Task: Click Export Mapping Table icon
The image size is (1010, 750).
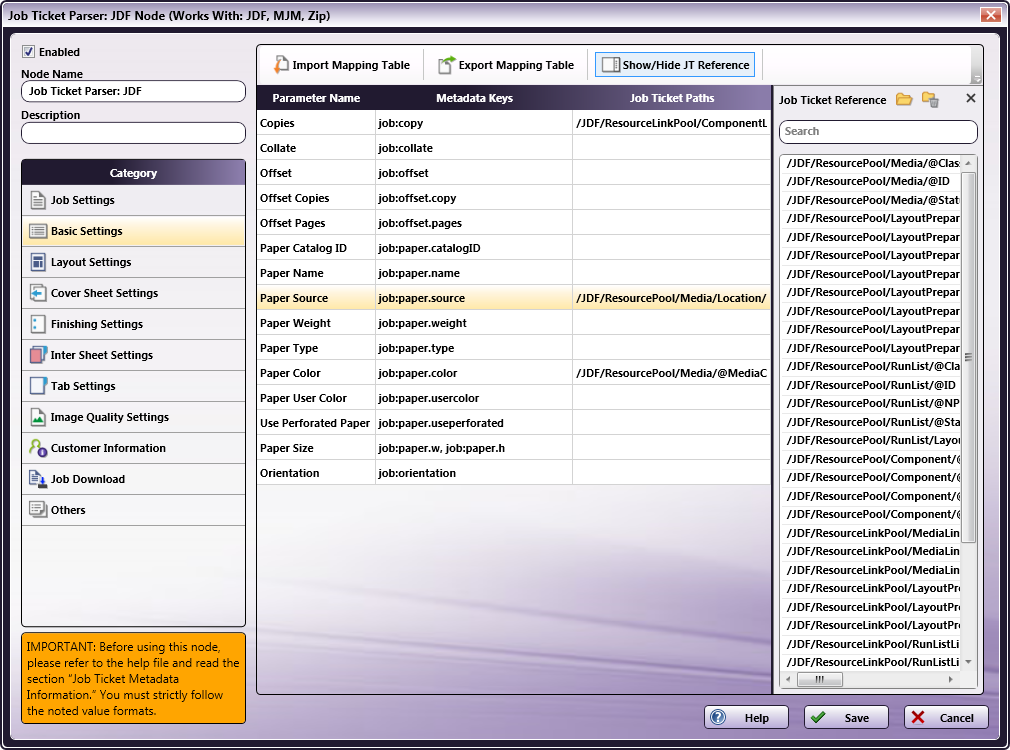Action: [446, 64]
